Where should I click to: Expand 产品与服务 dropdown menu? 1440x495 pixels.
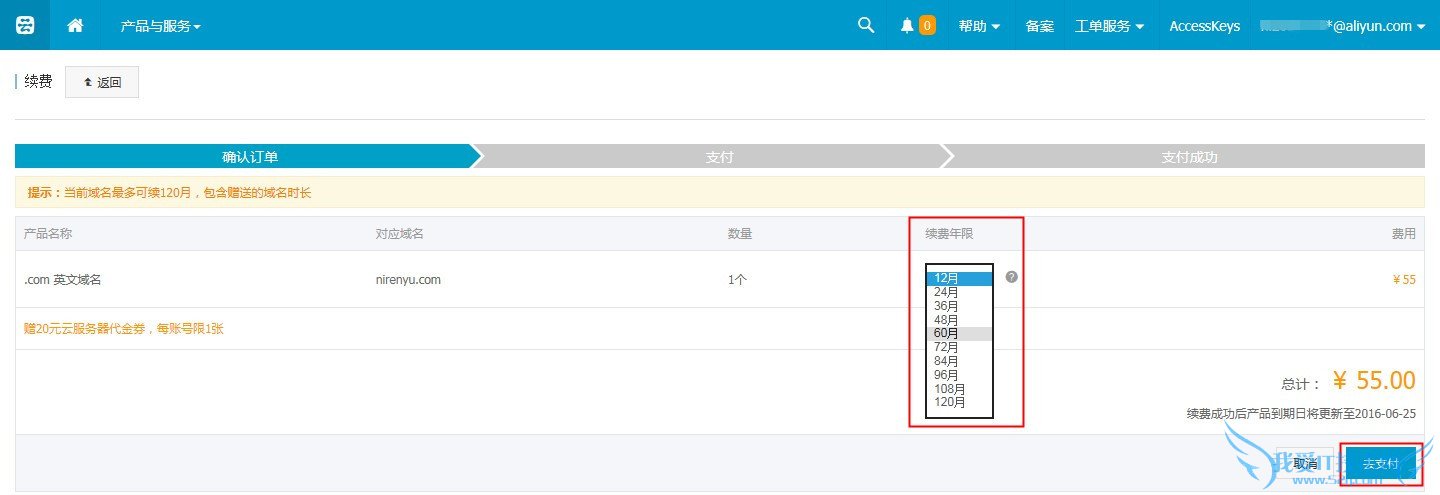pyautogui.click(x=160, y=26)
